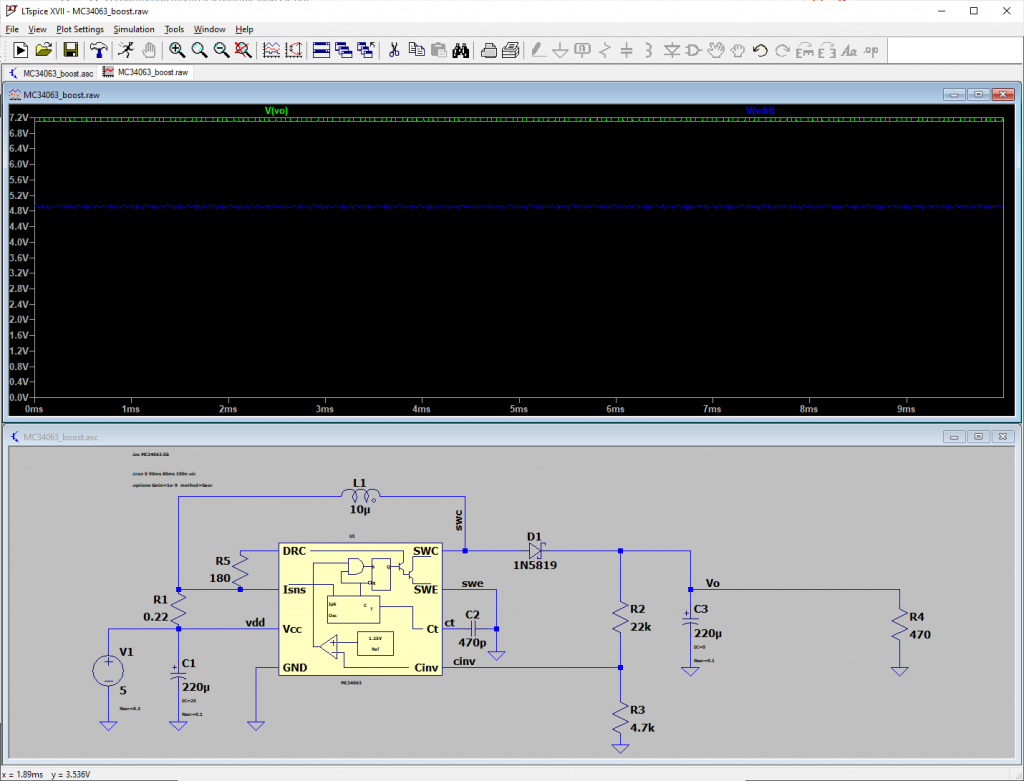Click the scissors Cut icon

[394, 50]
